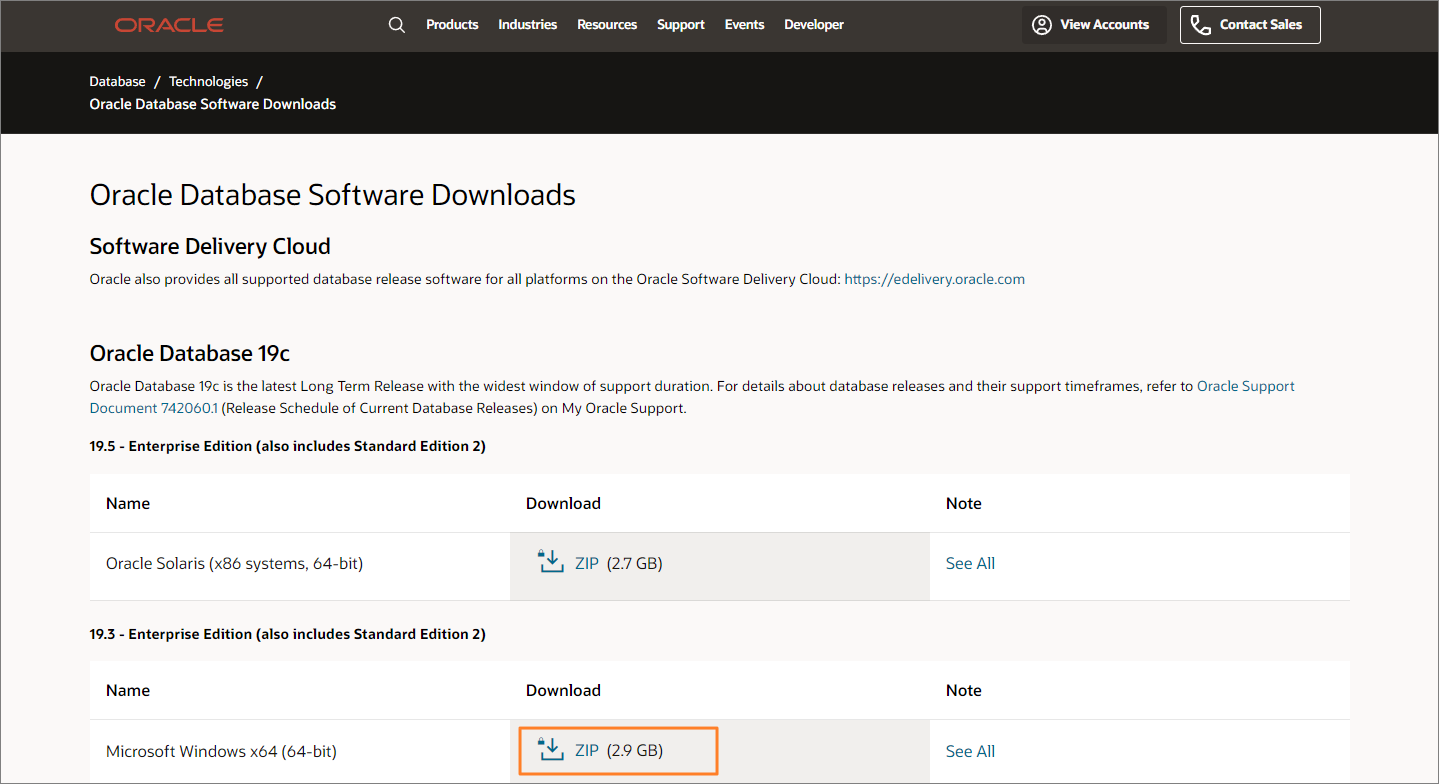The height and width of the screenshot is (784, 1439).
Task: Click the Oracle Database Software Downloads breadcrumb title
Action: (x=213, y=104)
